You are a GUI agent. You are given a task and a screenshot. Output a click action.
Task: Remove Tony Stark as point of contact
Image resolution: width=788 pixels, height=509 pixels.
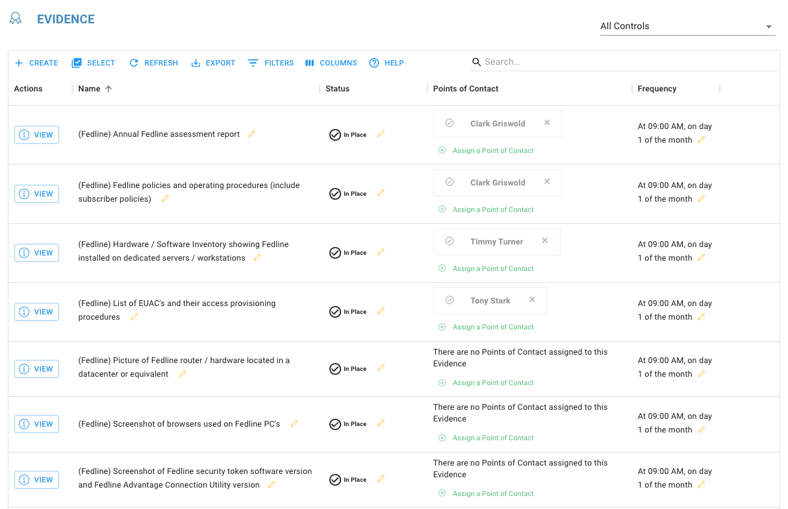(x=532, y=300)
